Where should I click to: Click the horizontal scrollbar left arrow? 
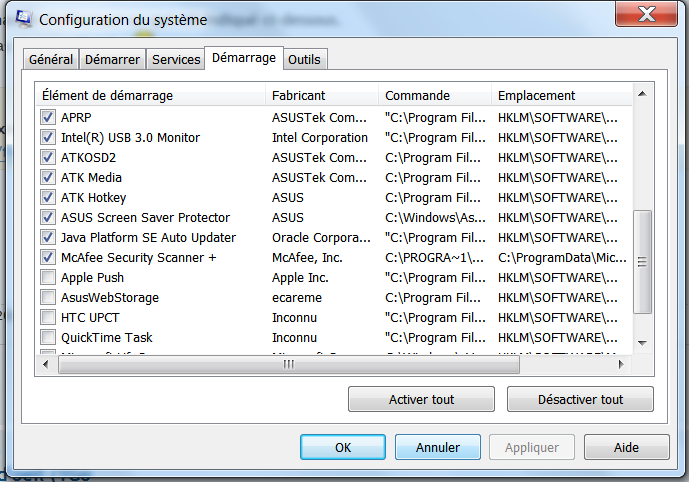tap(46, 364)
